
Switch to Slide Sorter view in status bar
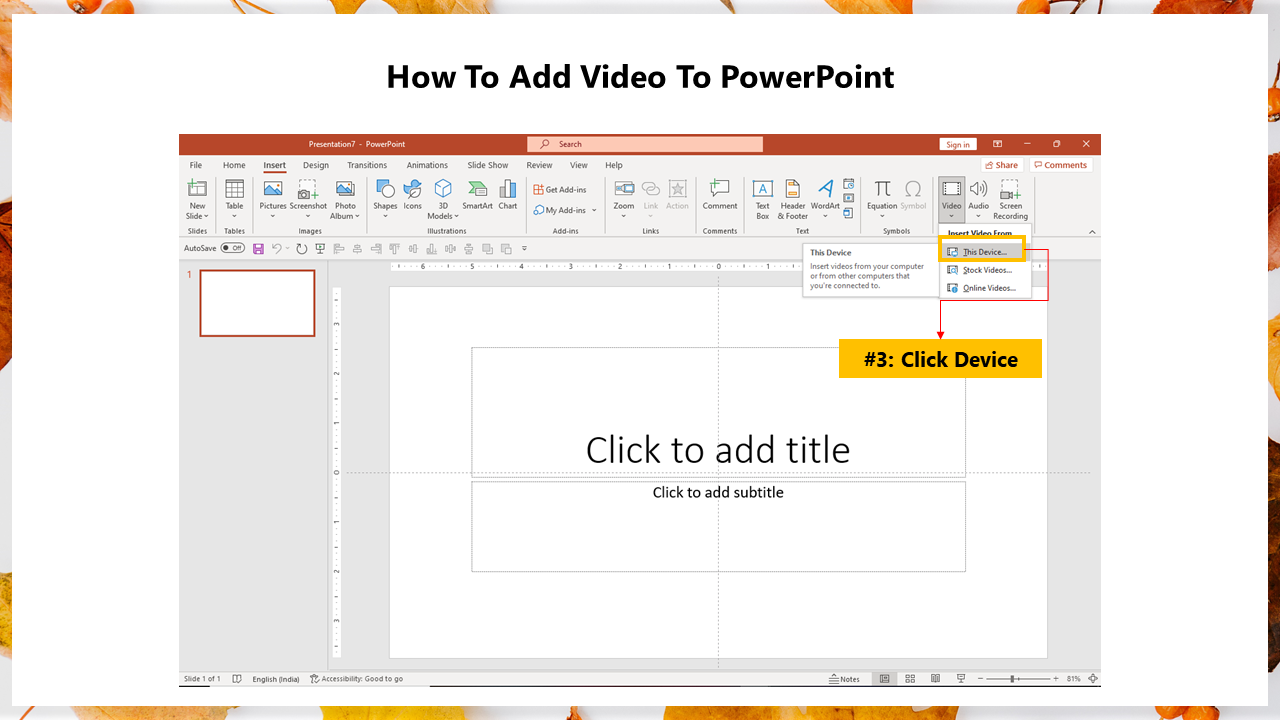[910, 678]
